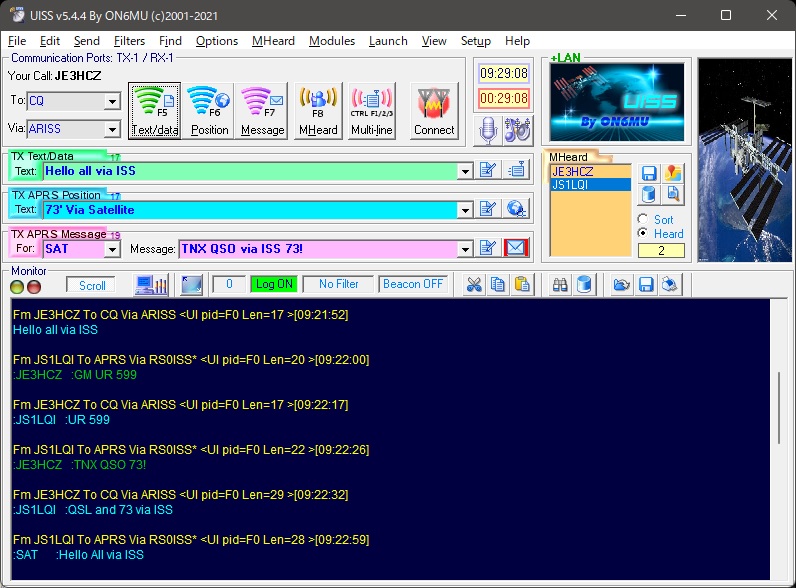
Task: Click the scissors cut icon in Monitor toolbar
Action: [475, 285]
